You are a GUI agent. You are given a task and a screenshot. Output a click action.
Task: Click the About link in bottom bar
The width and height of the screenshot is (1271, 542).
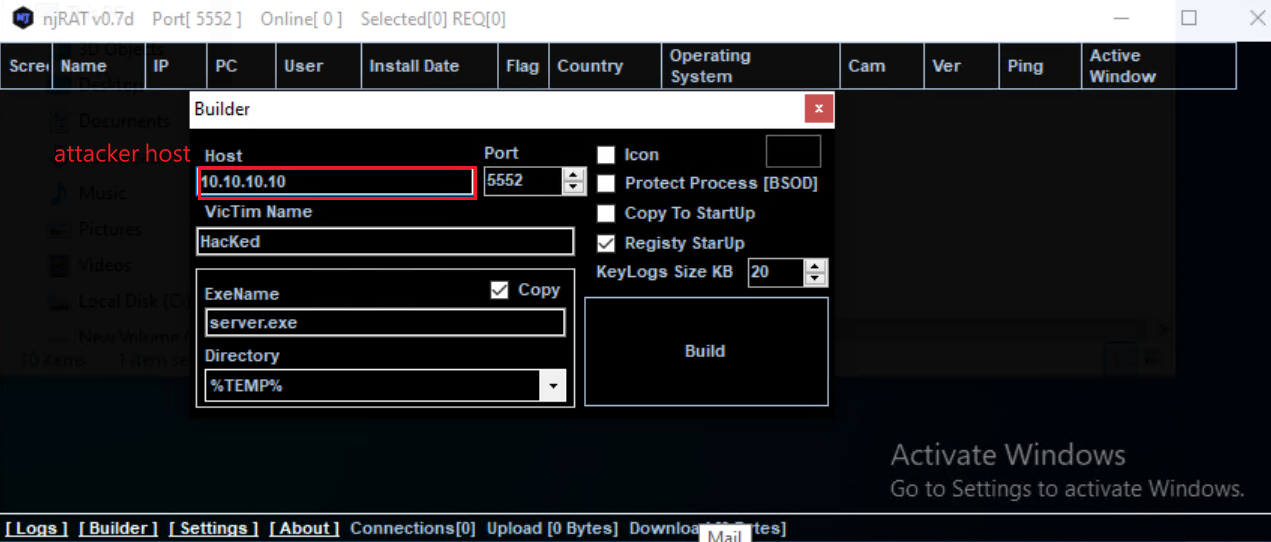point(304,528)
